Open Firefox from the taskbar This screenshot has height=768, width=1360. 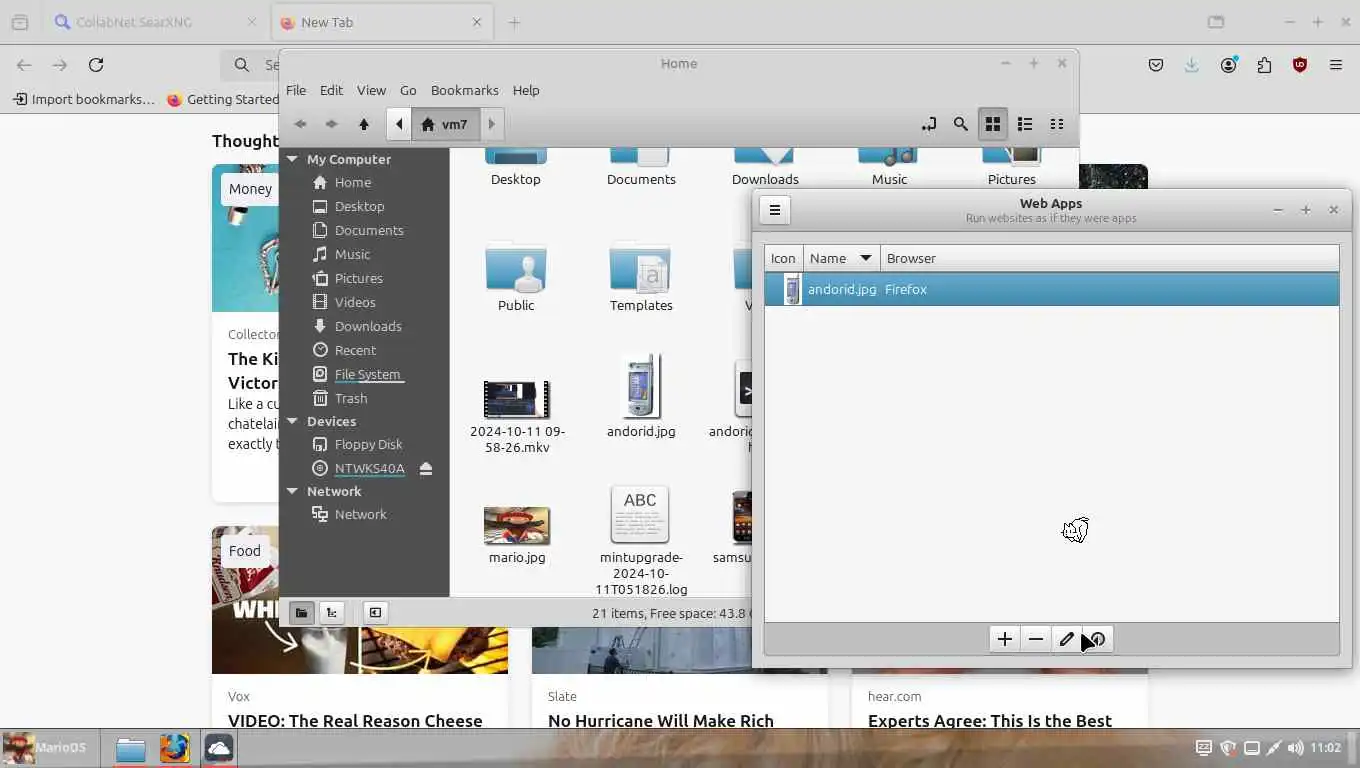[175, 748]
